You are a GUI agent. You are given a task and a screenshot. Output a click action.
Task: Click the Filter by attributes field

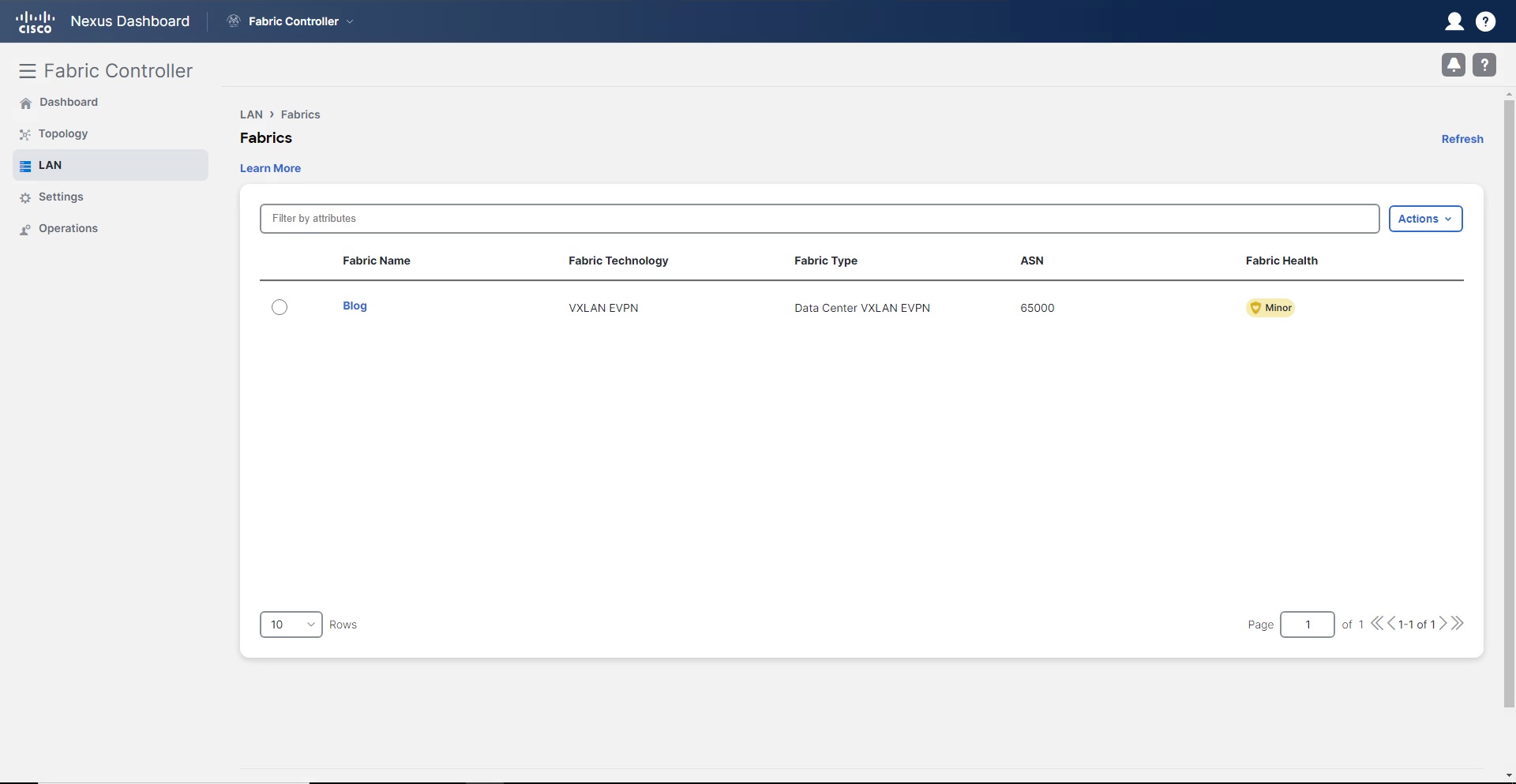click(820, 219)
